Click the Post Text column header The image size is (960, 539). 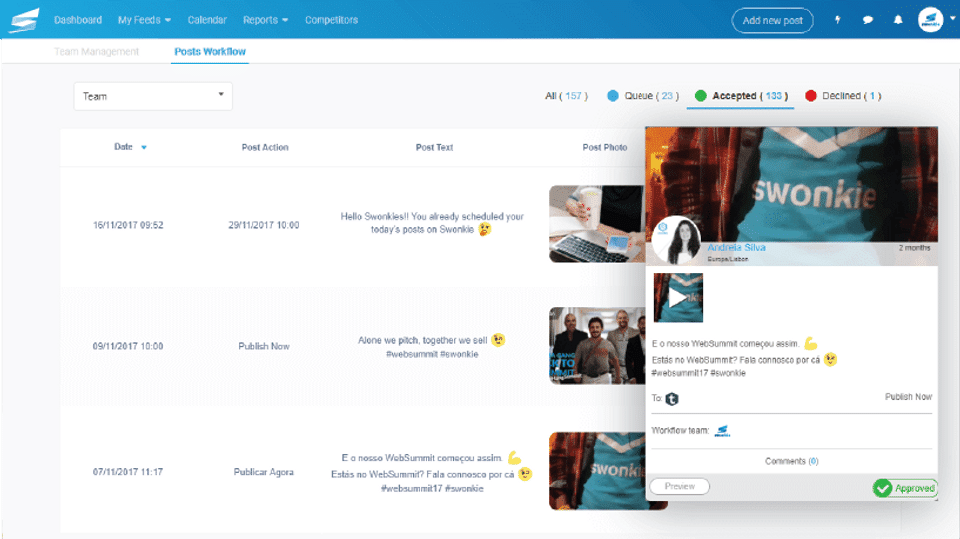434,147
